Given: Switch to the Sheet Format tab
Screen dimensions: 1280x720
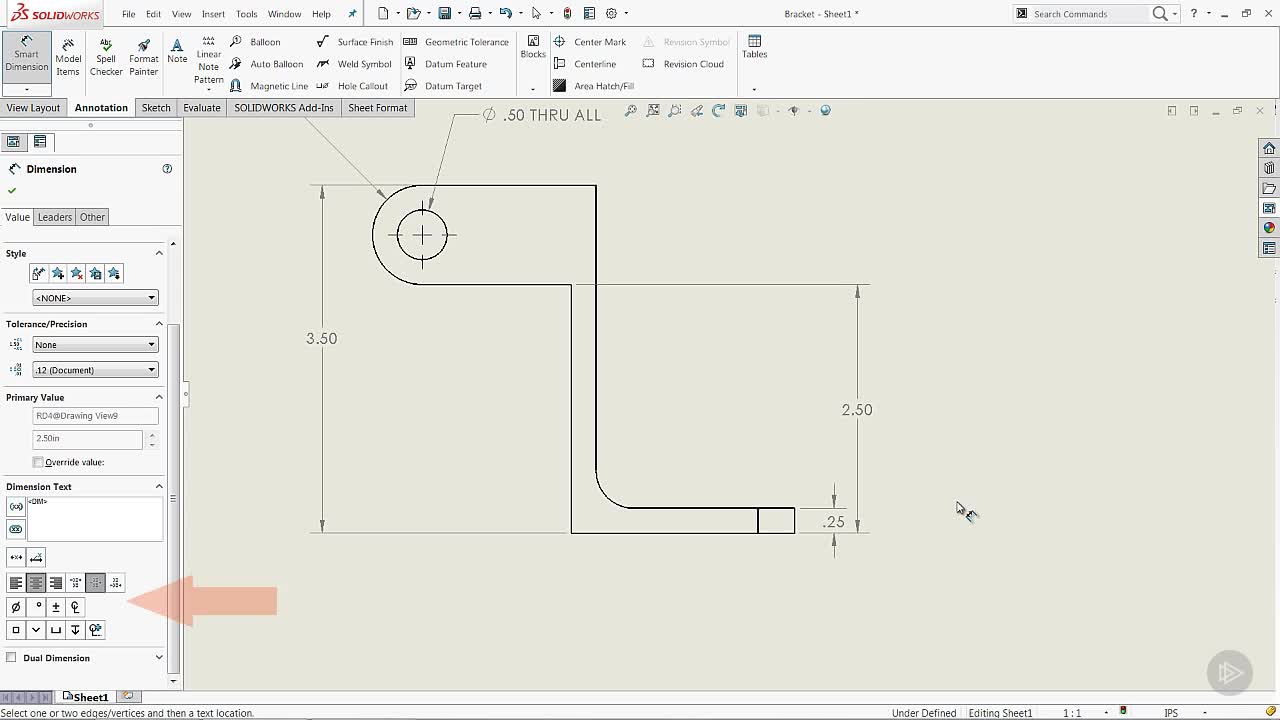Looking at the screenshot, I should 377,108.
